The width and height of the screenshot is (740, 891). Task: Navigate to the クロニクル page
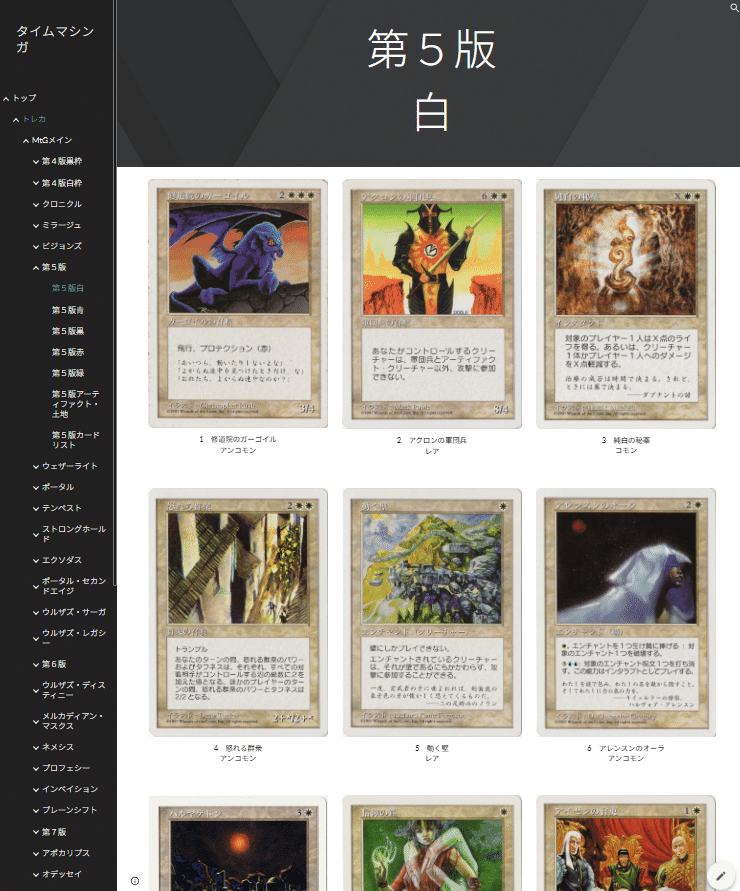point(62,204)
